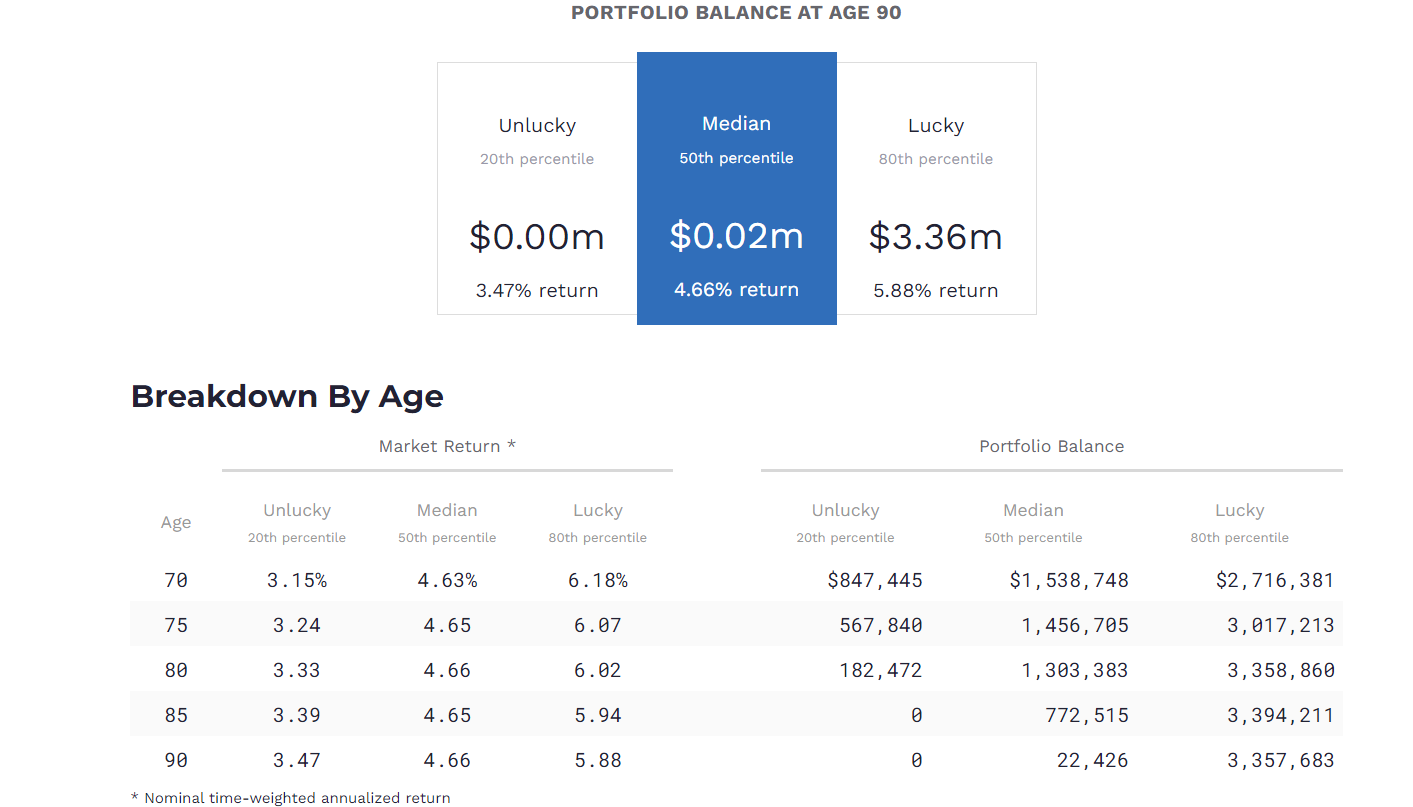Select the "$2,716,381" balance cell

(x=1275, y=580)
